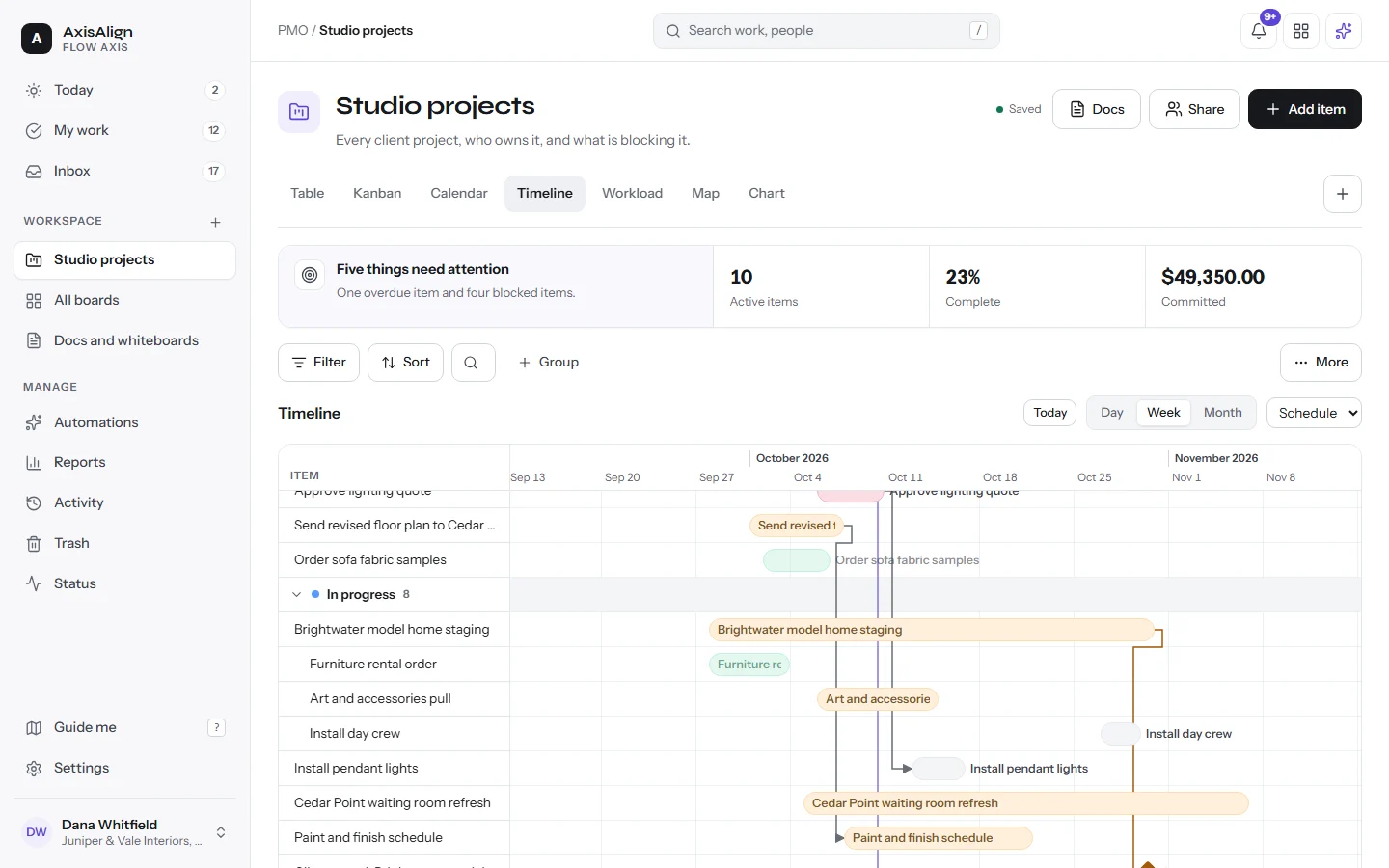Switch to the Table view tab

click(308, 194)
